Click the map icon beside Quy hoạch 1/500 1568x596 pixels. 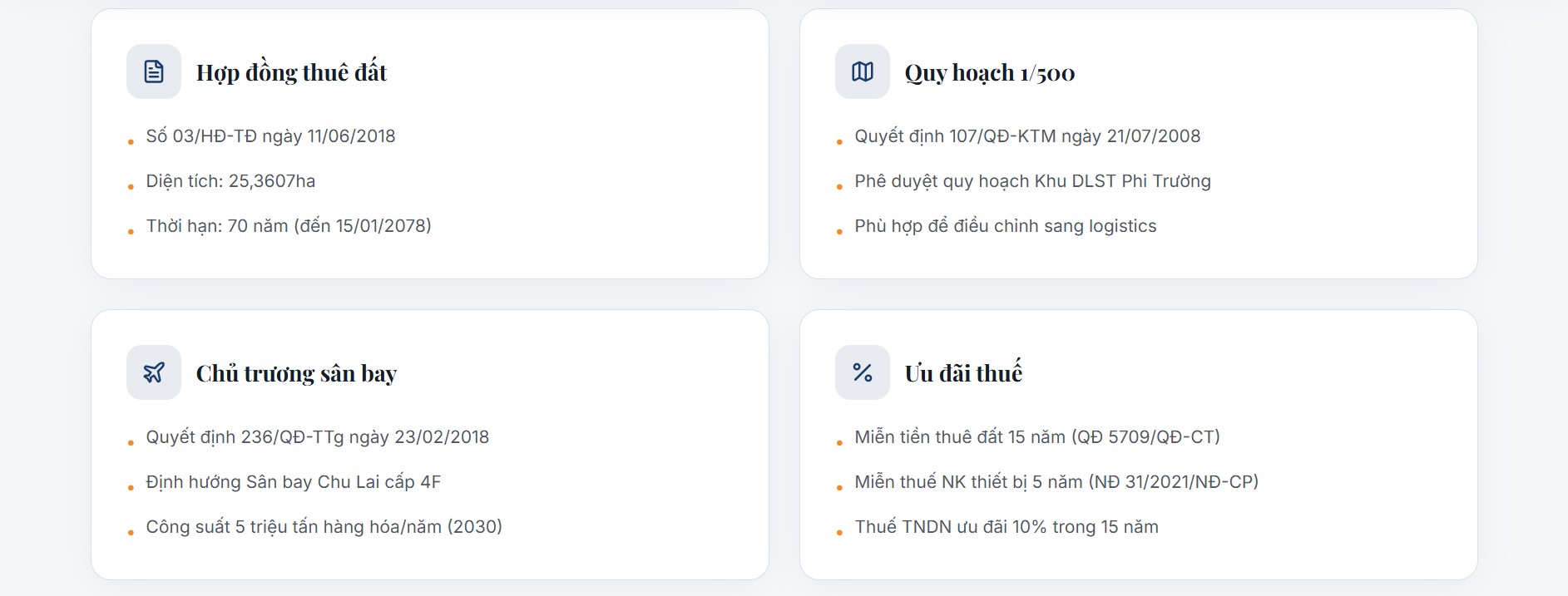coord(863,71)
